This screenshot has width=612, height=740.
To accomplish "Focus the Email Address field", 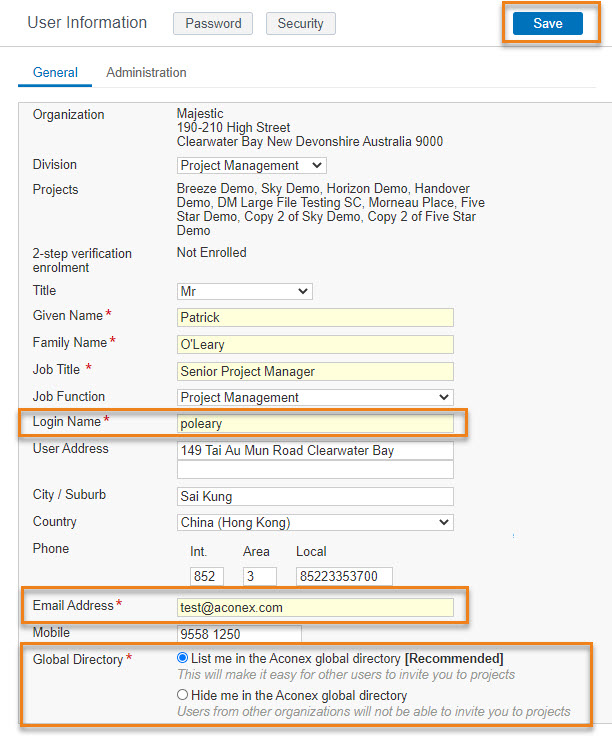I will tap(315, 608).
